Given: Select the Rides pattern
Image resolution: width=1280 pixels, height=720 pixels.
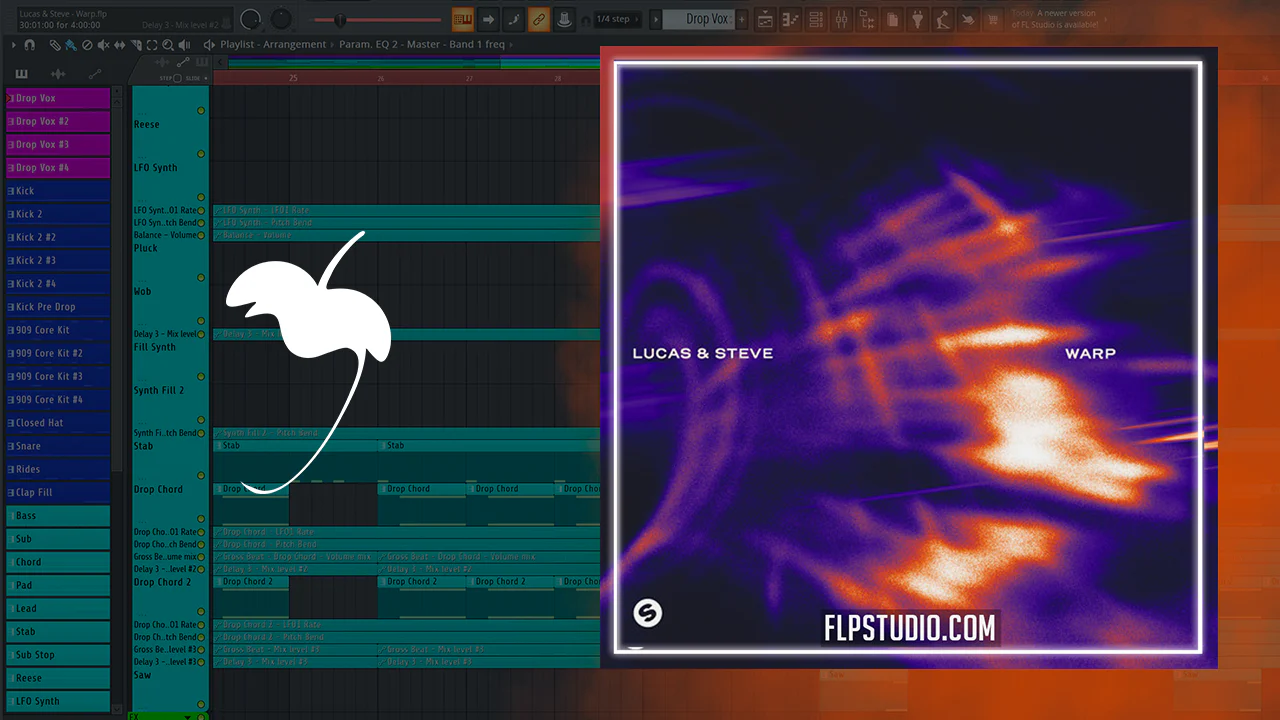Looking at the screenshot, I should pyautogui.click(x=58, y=469).
